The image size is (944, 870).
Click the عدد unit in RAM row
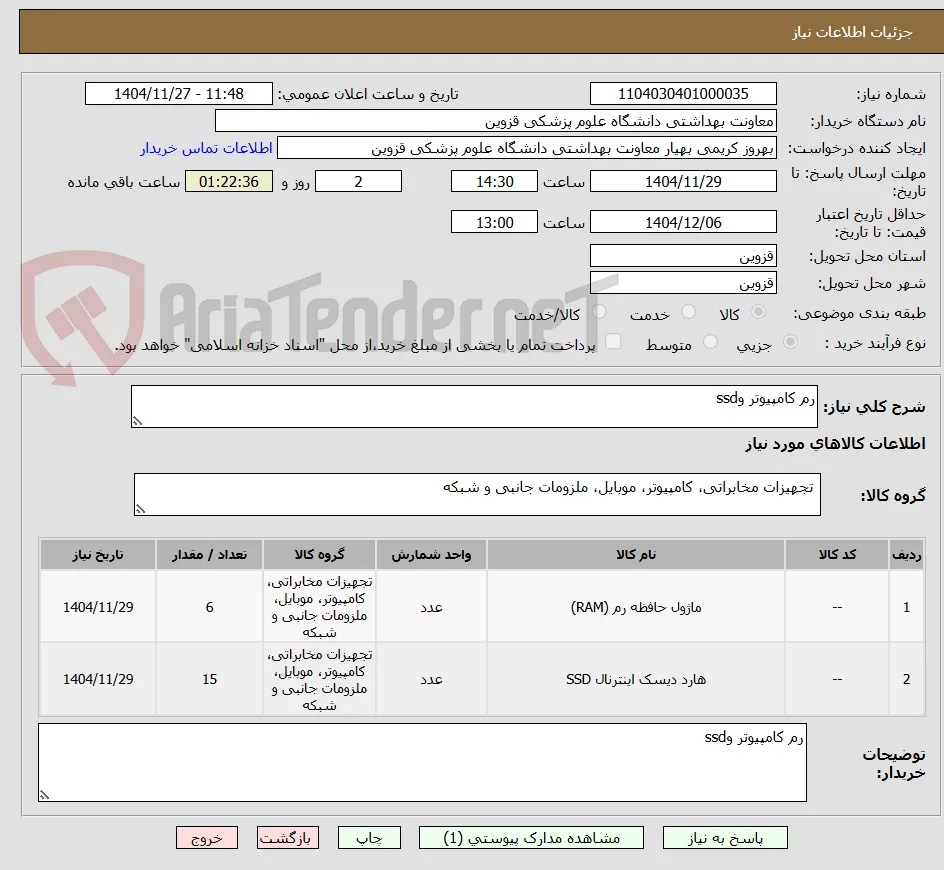click(431, 607)
